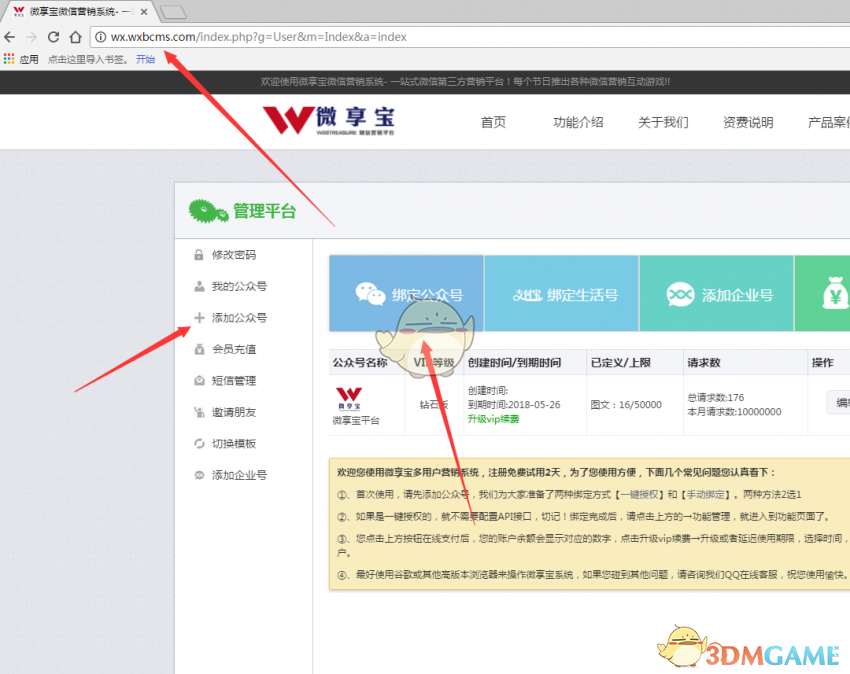The width and height of the screenshot is (850, 674).
Task: Click the 邀请朋友 invite-friends icon
Action: (198, 411)
